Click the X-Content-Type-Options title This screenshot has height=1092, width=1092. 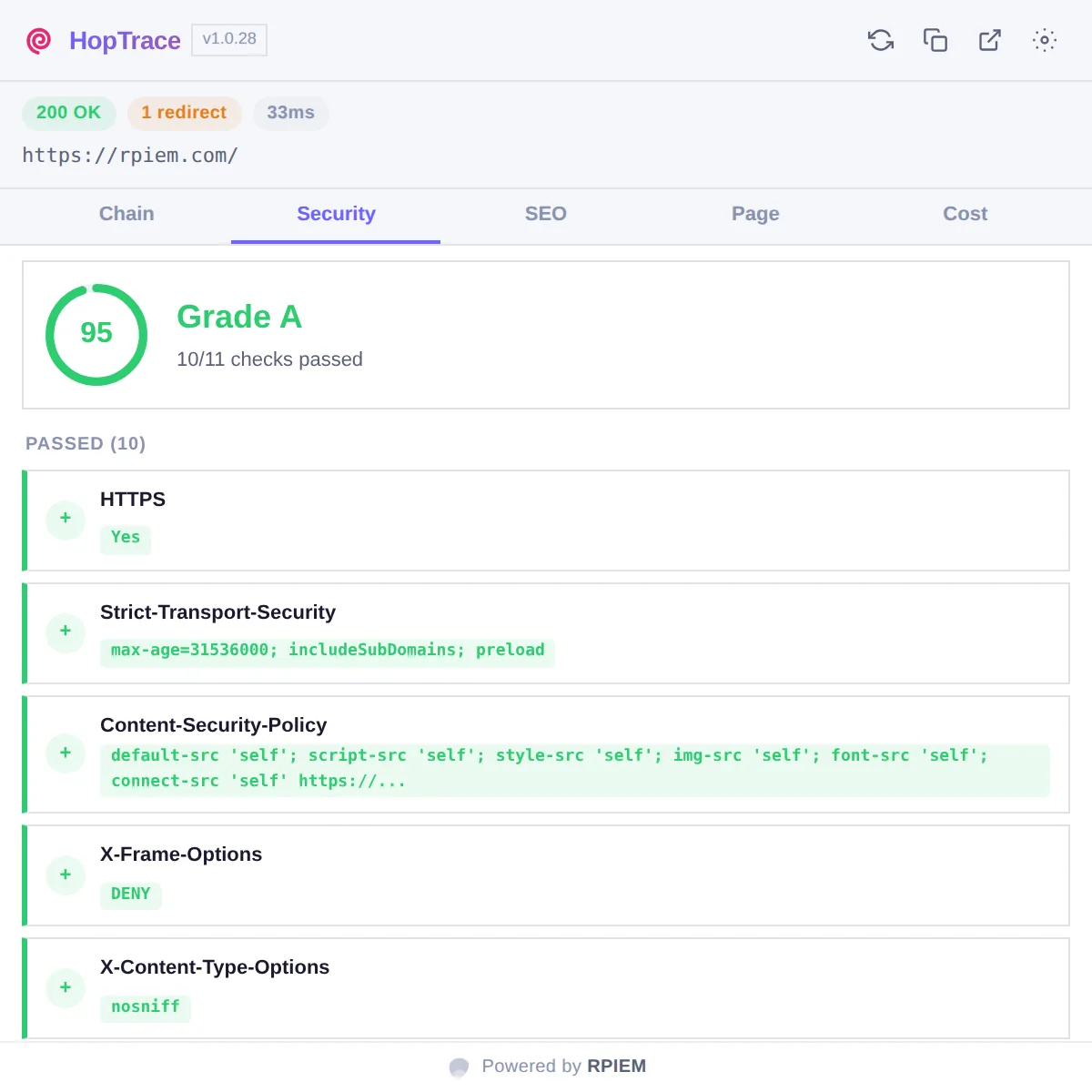(x=215, y=967)
